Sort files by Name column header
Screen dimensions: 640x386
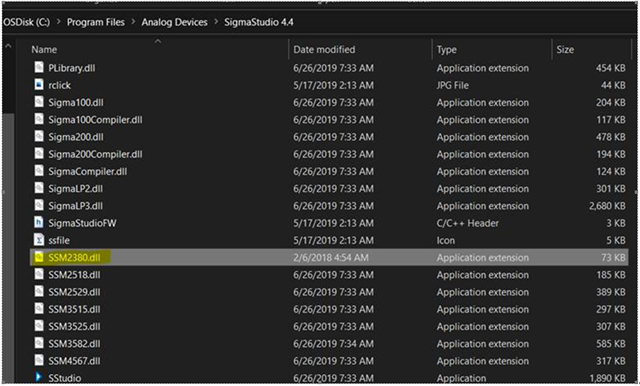(44, 49)
